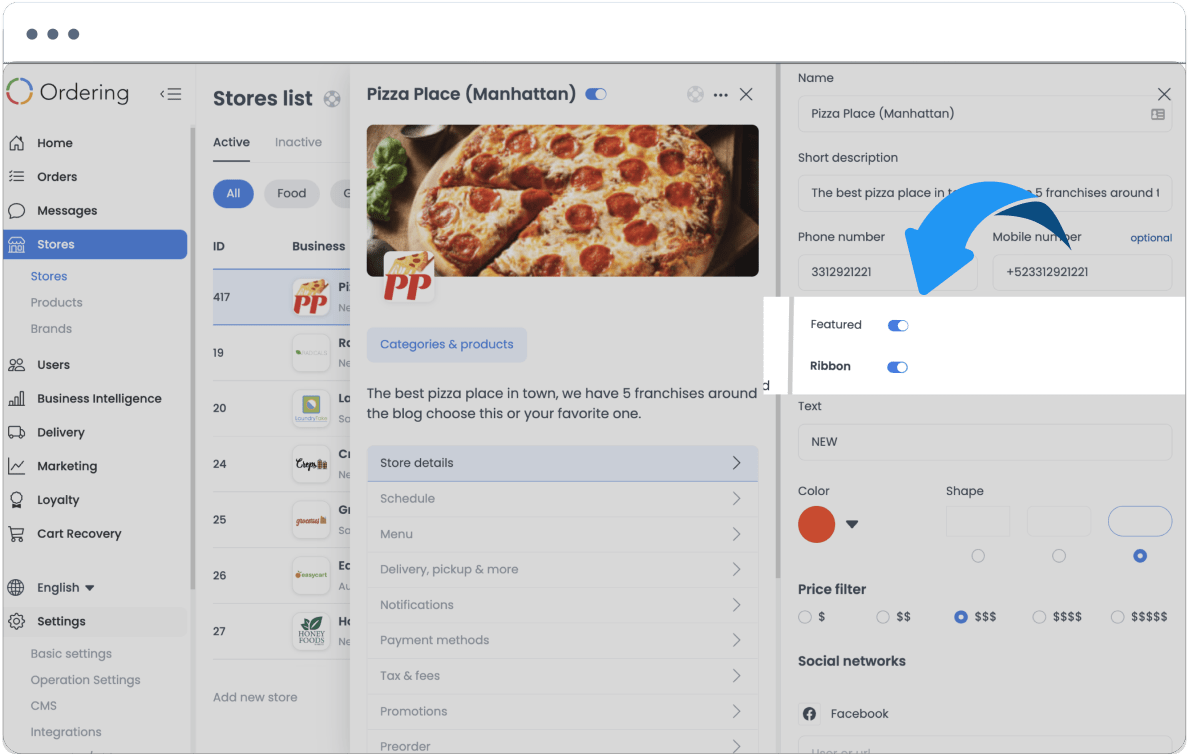Click the PP logo on pizza banner
Screen dimensions: 1189x754
[408, 277]
